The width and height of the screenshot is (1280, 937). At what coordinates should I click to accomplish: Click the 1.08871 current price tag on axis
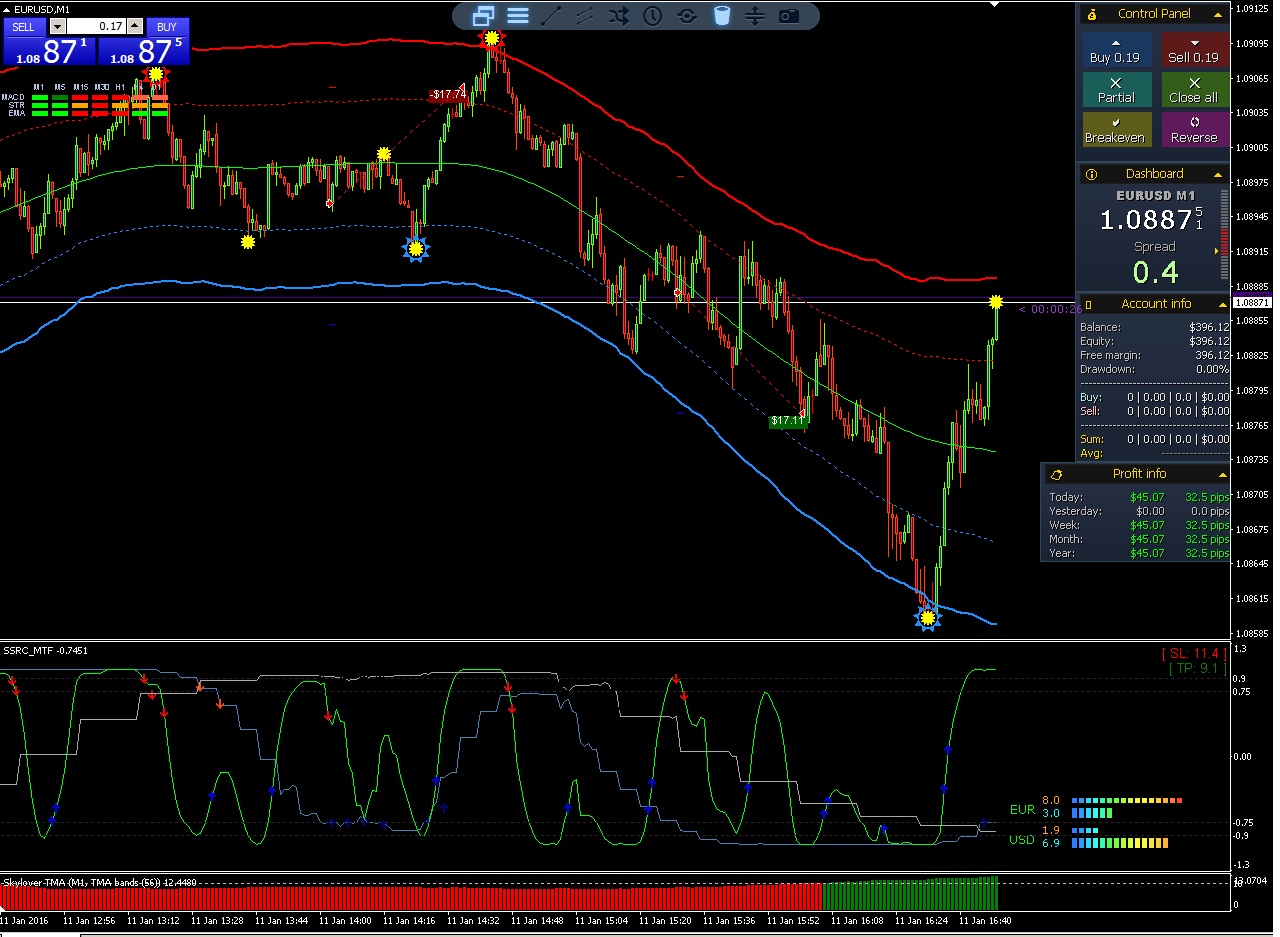1252,303
